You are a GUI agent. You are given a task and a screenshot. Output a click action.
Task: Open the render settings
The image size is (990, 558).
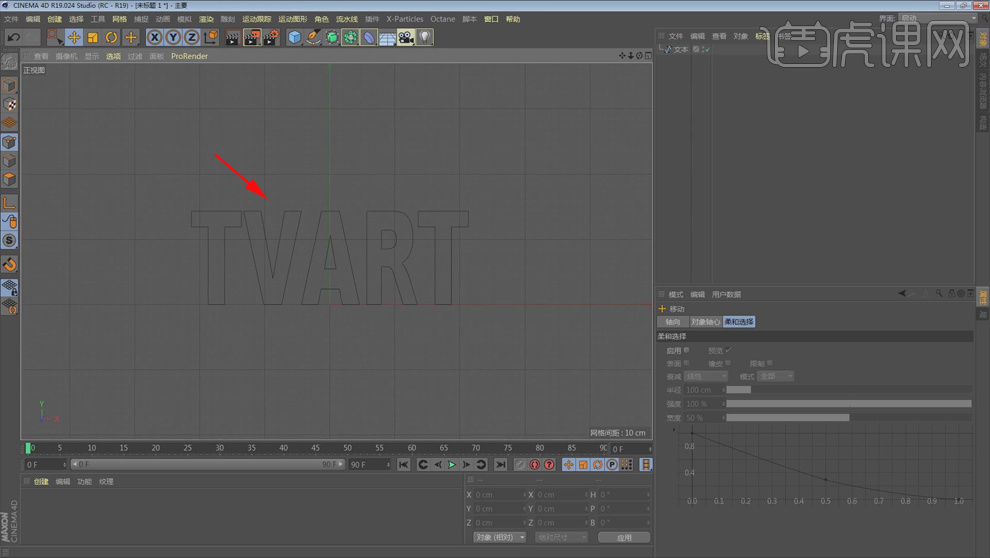271,38
